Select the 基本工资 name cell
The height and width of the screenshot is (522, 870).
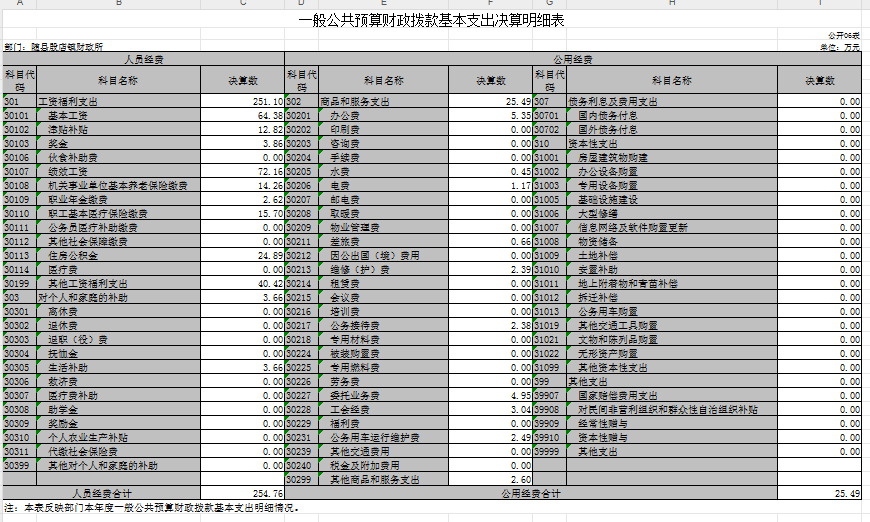coord(118,115)
